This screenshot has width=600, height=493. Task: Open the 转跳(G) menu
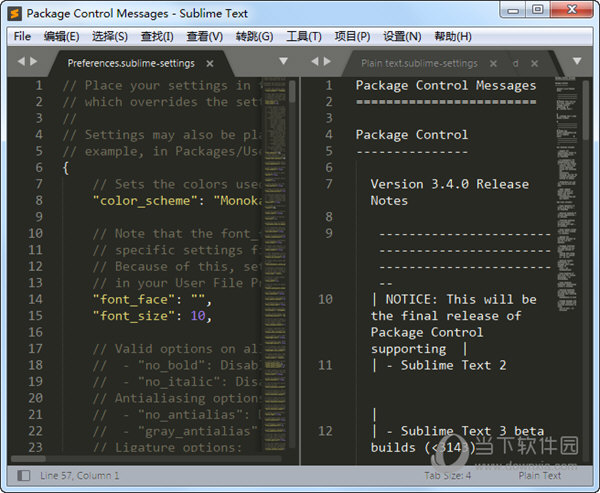254,36
